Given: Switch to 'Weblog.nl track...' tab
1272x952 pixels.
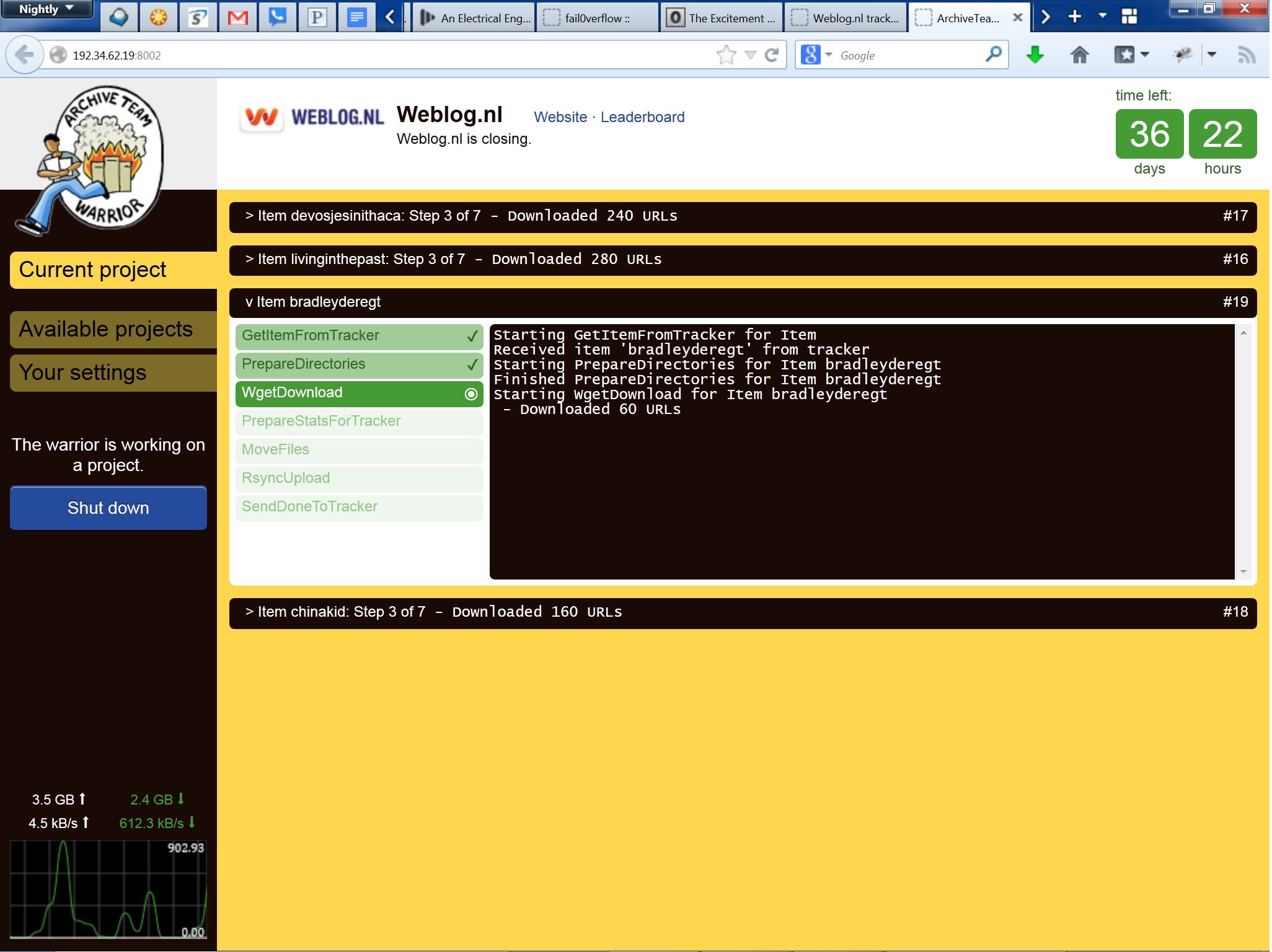Looking at the screenshot, I should 846,18.
